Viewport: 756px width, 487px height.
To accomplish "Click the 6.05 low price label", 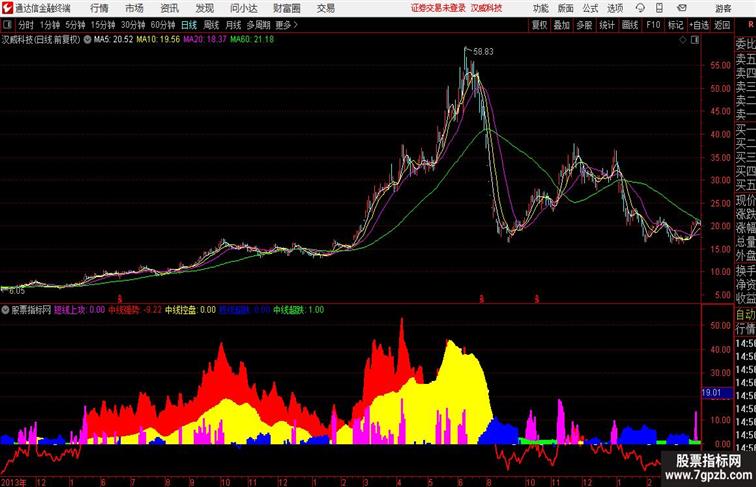I will click(17, 291).
